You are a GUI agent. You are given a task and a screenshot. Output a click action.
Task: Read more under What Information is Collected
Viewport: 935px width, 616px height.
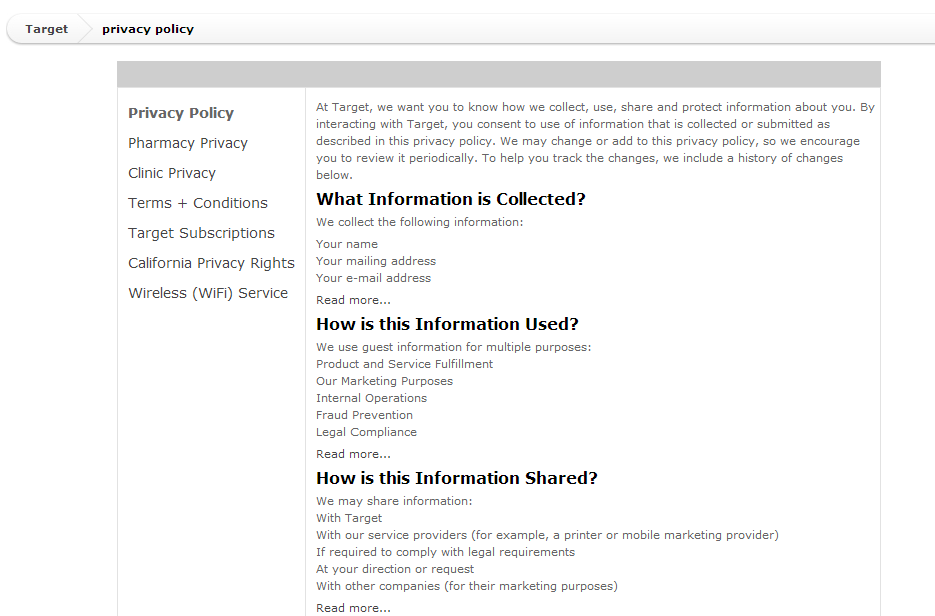pyautogui.click(x=354, y=300)
